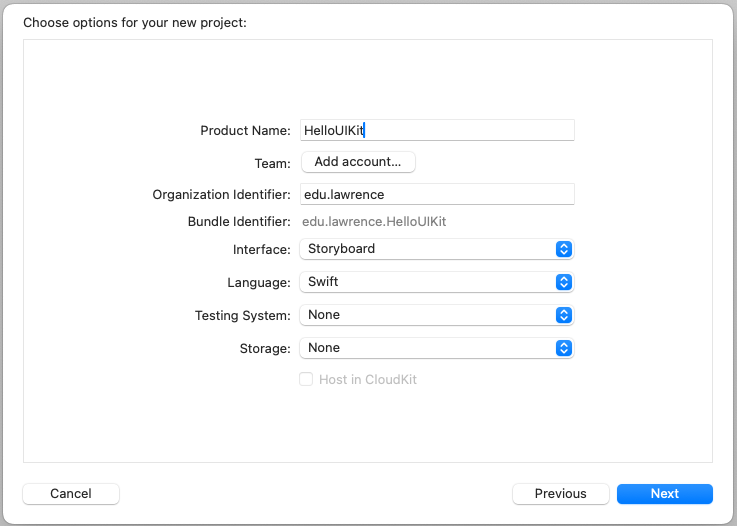
Task: Dismiss the dialog with Cancel
Action: [71, 494]
